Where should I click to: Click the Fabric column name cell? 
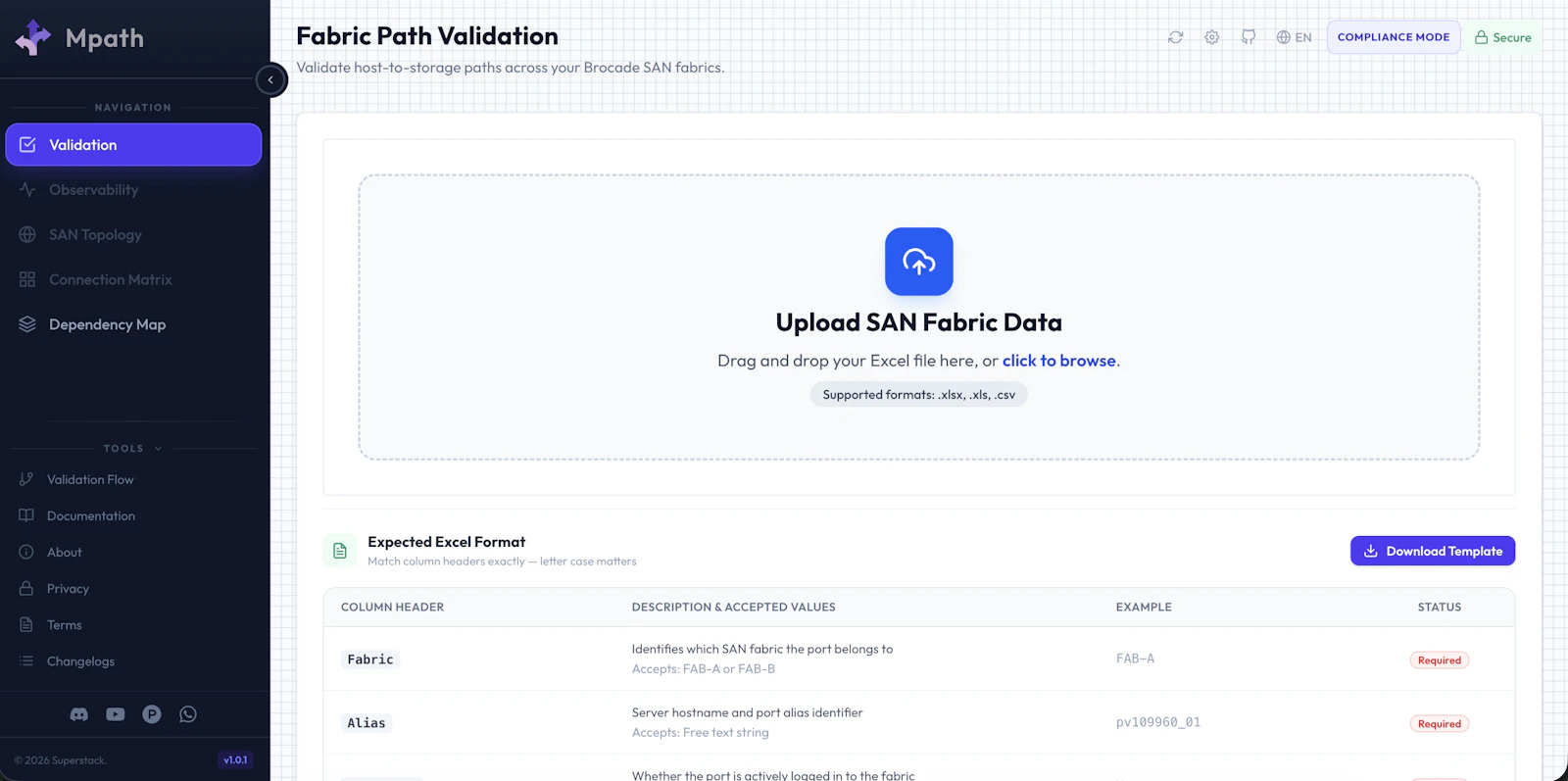(370, 659)
